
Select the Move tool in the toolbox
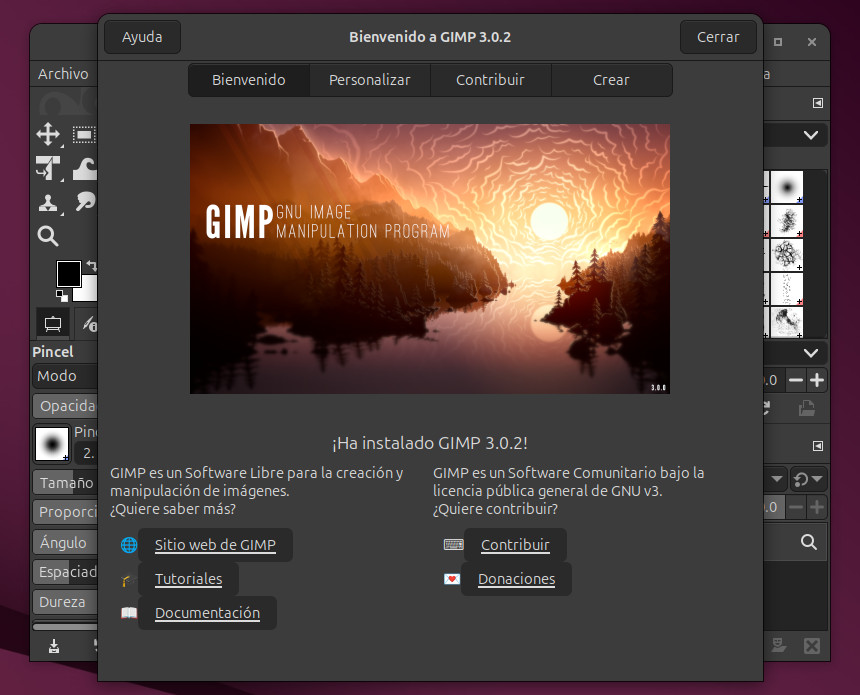pos(48,134)
